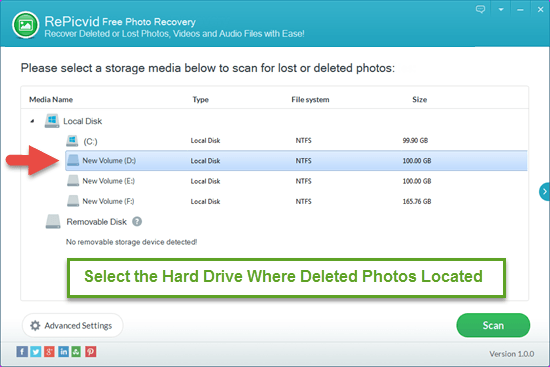Click the New Volume (D:) drive icon
The image size is (550, 367).
[x=73, y=160]
